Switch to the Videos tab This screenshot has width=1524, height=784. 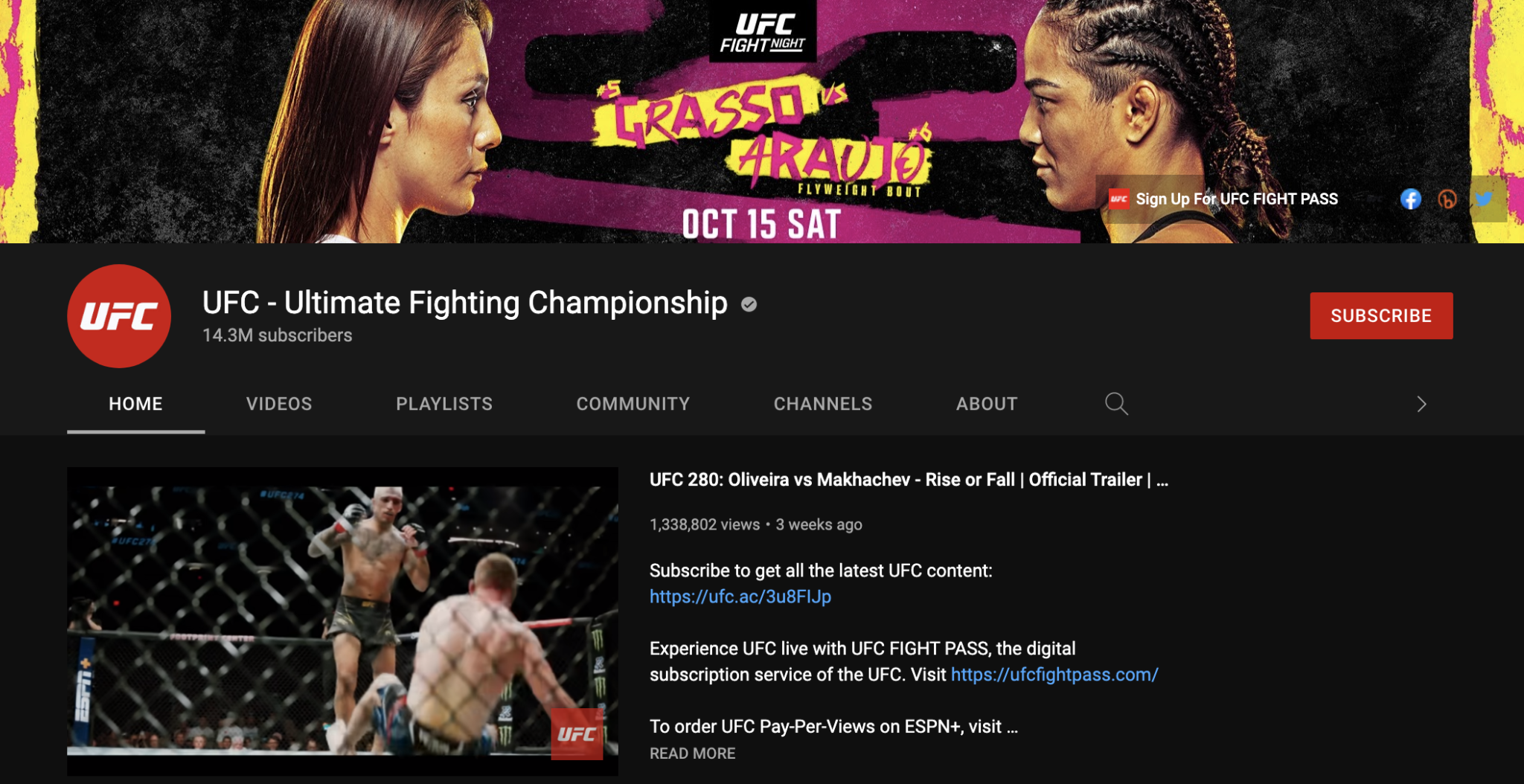click(x=279, y=404)
